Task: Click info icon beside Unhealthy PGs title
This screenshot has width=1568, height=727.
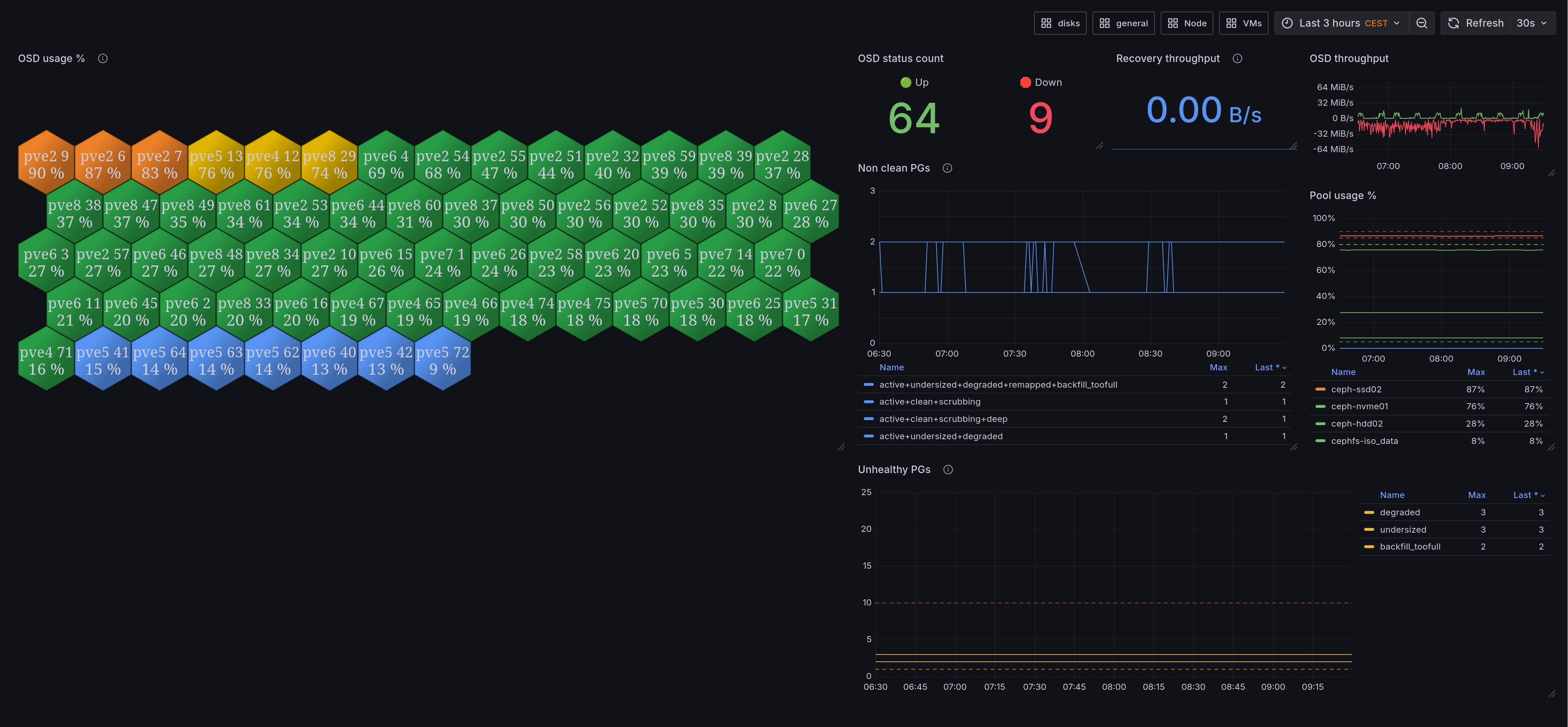Action: point(948,470)
